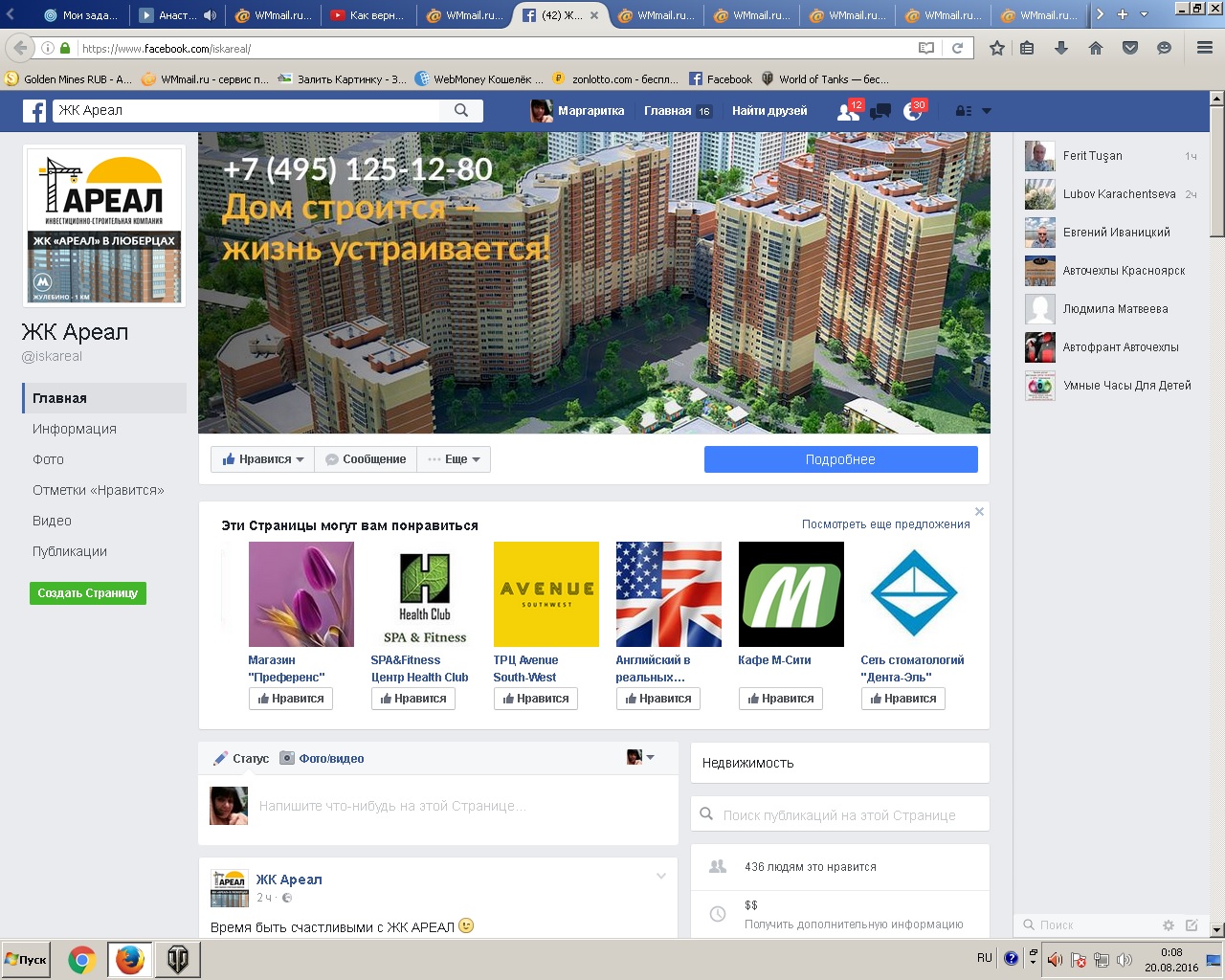The height and width of the screenshot is (980, 1225).
Task: Open the downloads arrow icon
Action: [x=1061, y=48]
